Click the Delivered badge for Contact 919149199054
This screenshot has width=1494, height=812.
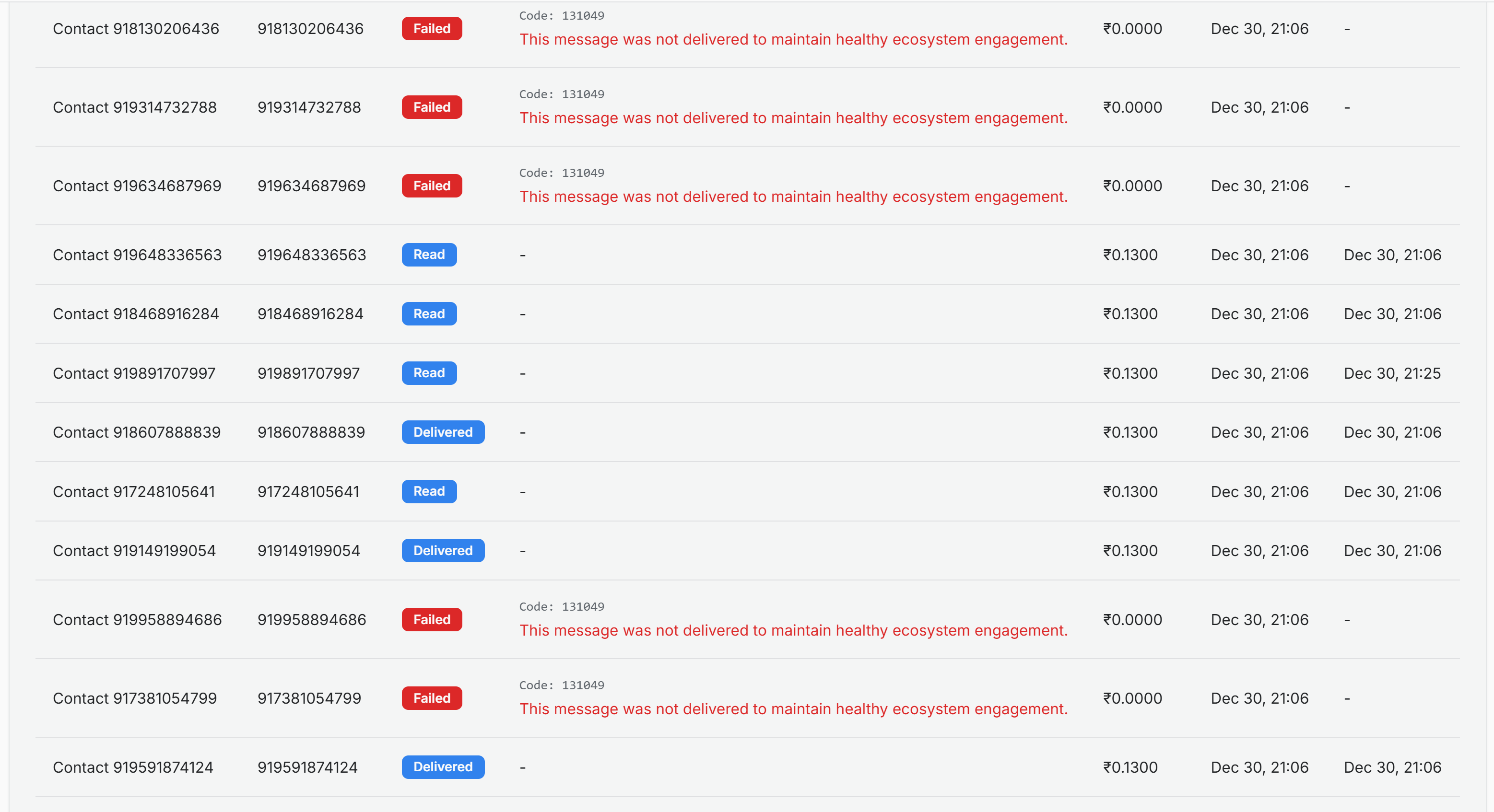[443, 550]
